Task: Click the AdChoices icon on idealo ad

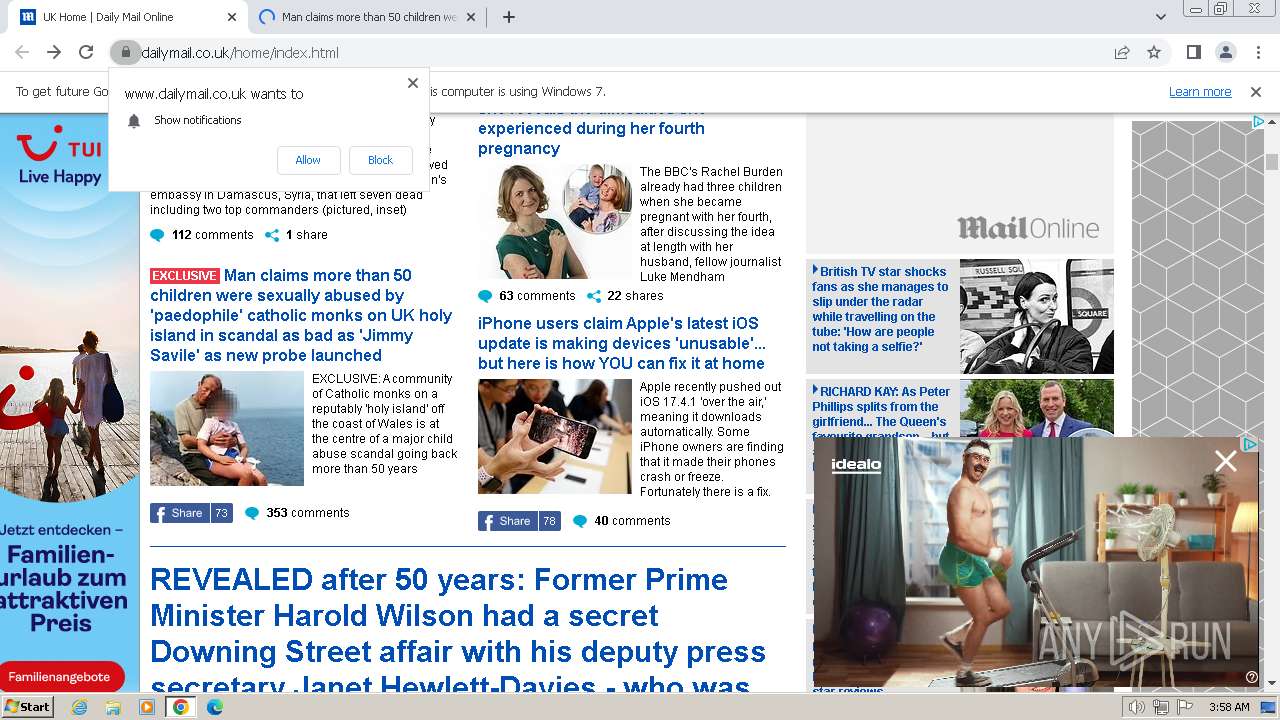Action: pyautogui.click(x=1250, y=443)
